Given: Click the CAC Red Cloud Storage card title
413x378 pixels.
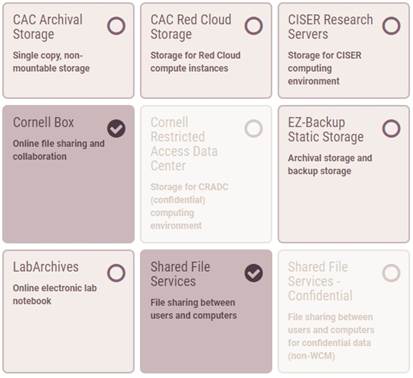Looking at the screenshot, I should (191, 27).
